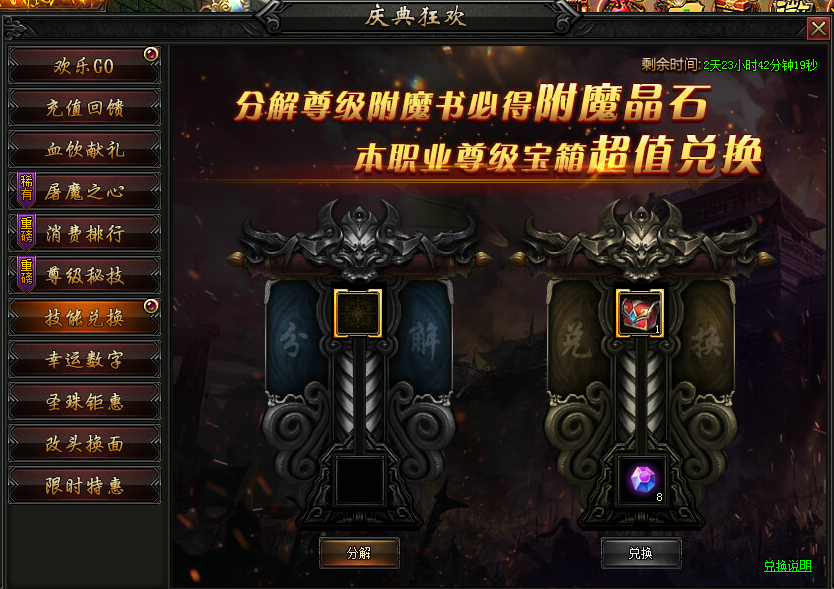Open the 欢乐GO tab
Image resolution: width=834 pixels, height=589 pixels.
84,66
